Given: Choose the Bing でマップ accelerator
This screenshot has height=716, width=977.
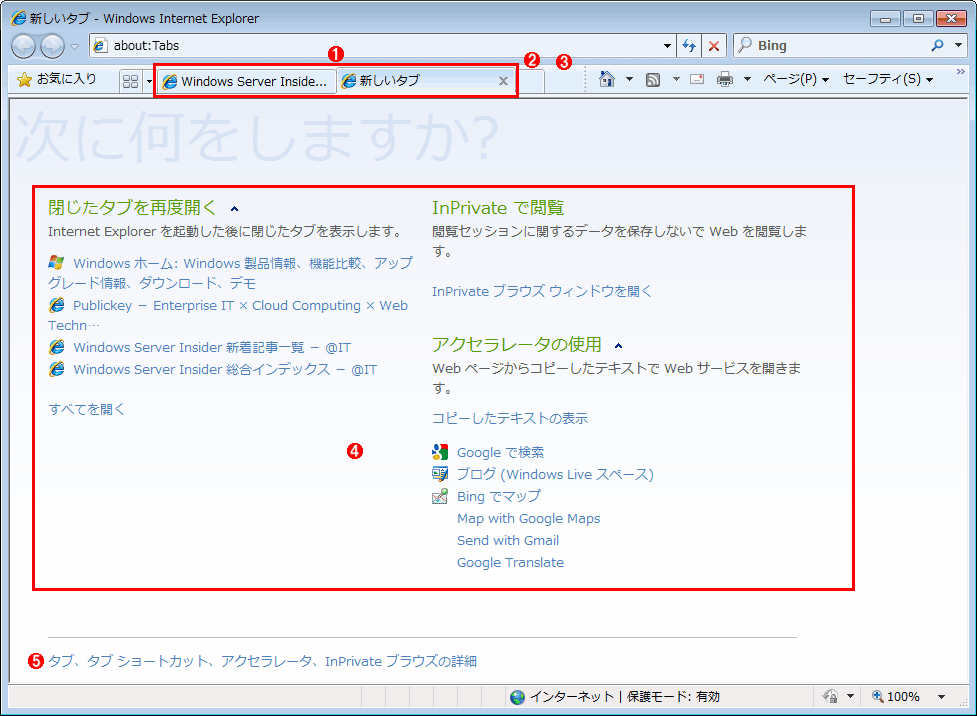Looking at the screenshot, I should pos(498,497).
